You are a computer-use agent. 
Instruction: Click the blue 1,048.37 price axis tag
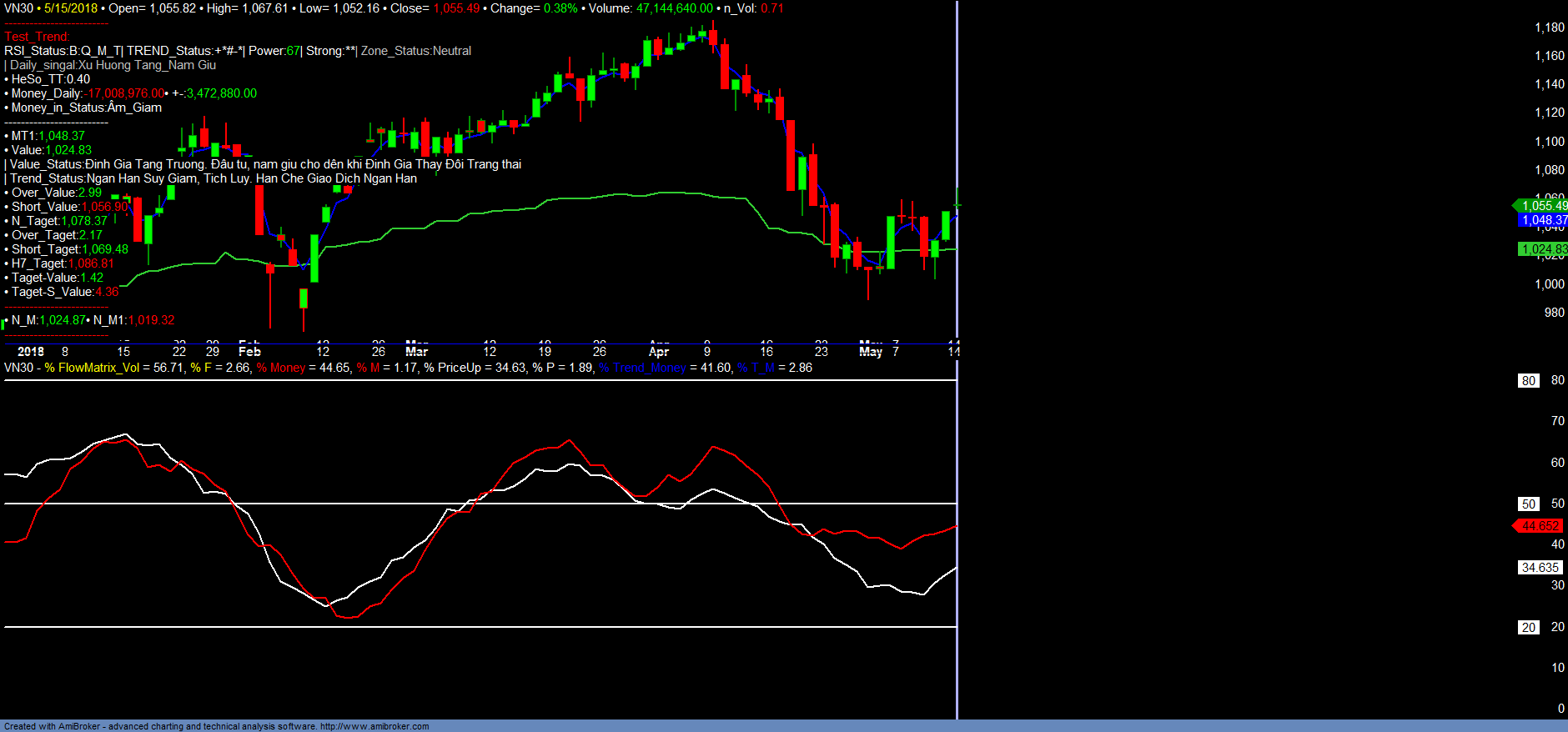click(x=1543, y=220)
